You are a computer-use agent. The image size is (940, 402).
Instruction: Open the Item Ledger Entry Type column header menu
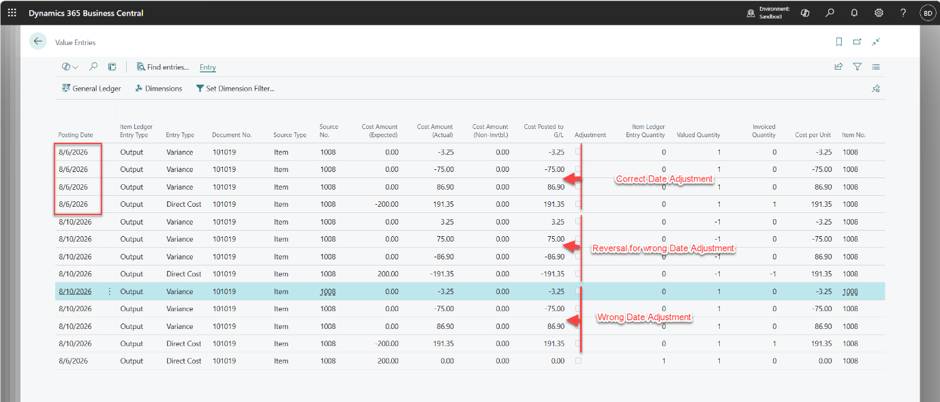136,131
